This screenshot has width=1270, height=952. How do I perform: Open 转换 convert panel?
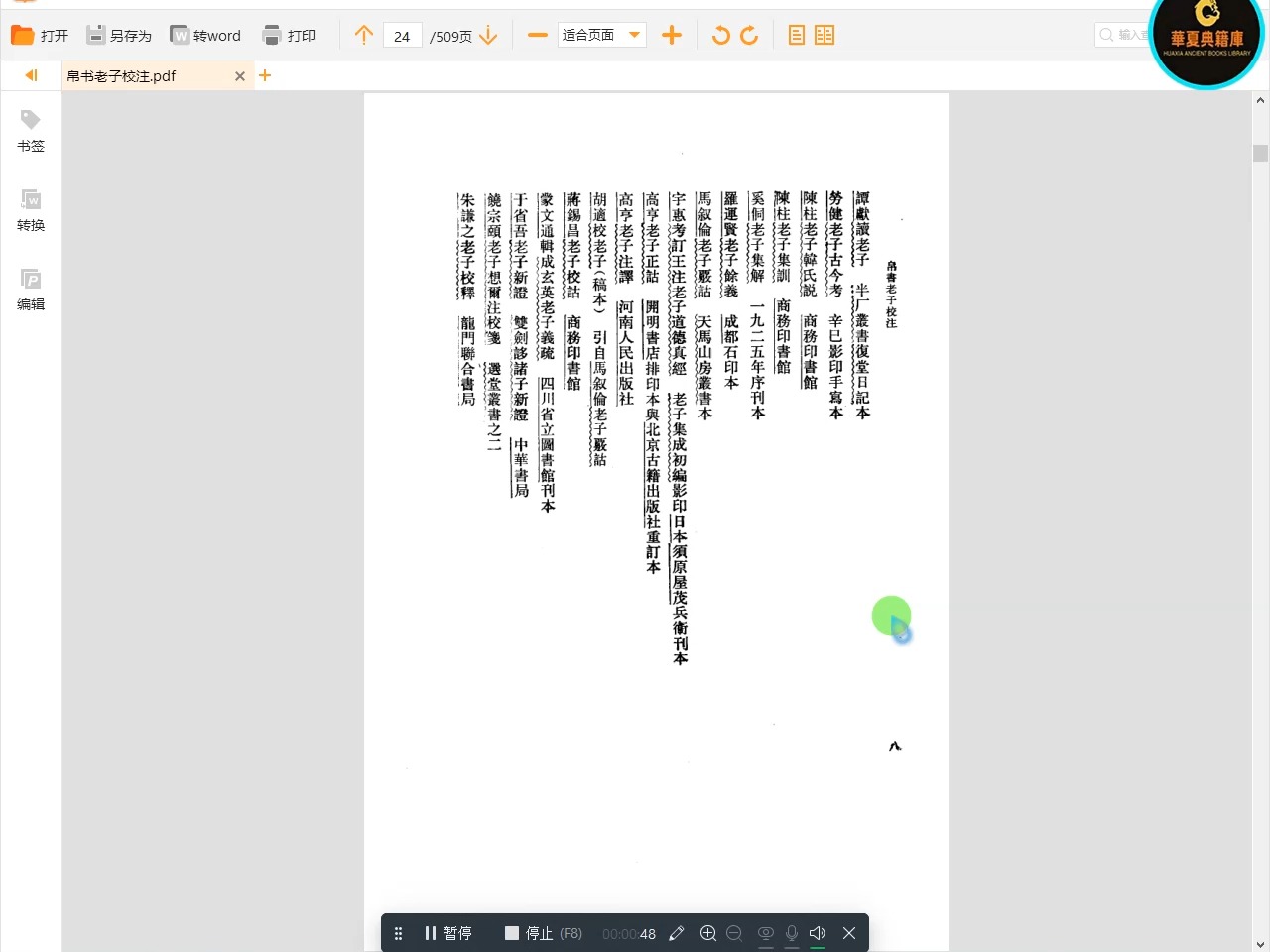click(x=31, y=210)
